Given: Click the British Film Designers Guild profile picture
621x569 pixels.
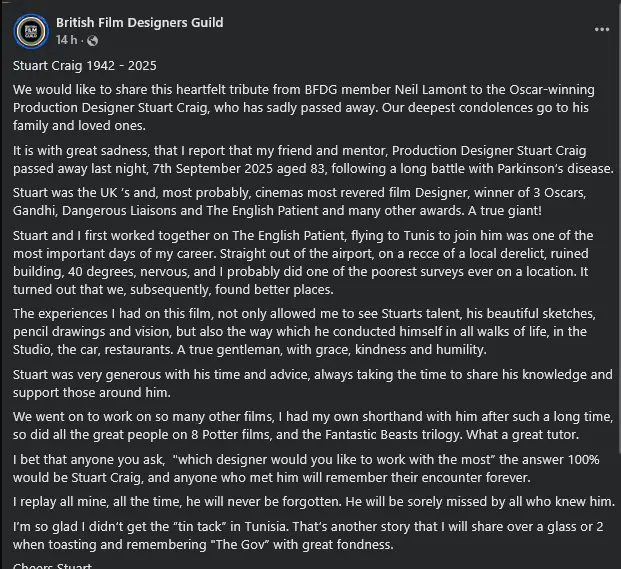Looking at the screenshot, I should coord(31,31).
